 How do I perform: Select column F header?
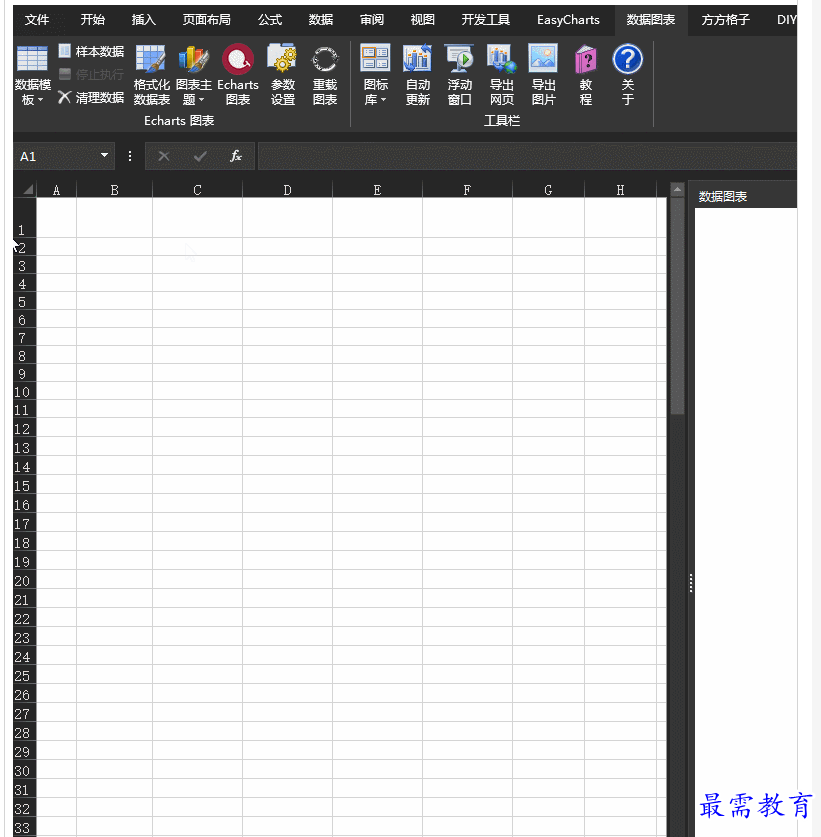[x=467, y=189]
